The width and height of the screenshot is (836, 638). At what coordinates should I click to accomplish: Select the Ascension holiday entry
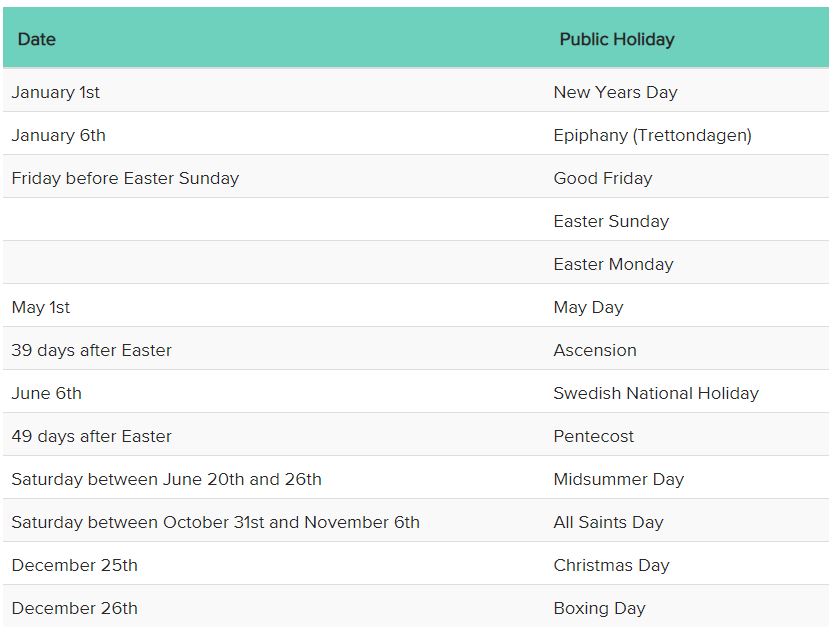[595, 350]
